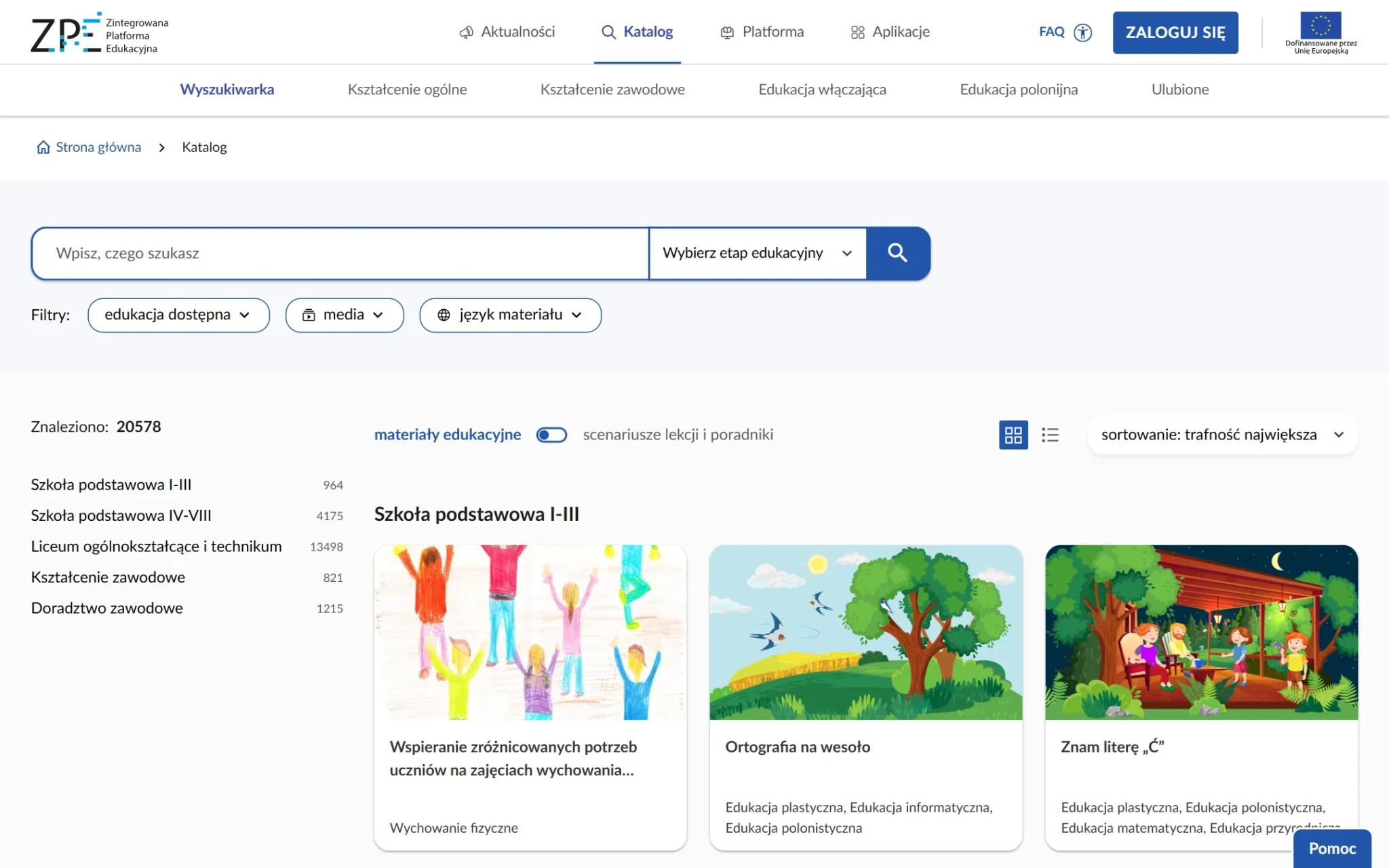This screenshot has width=1389, height=868.
Task: Click the materiały edukacyjne label
Action: coord(448,435)
